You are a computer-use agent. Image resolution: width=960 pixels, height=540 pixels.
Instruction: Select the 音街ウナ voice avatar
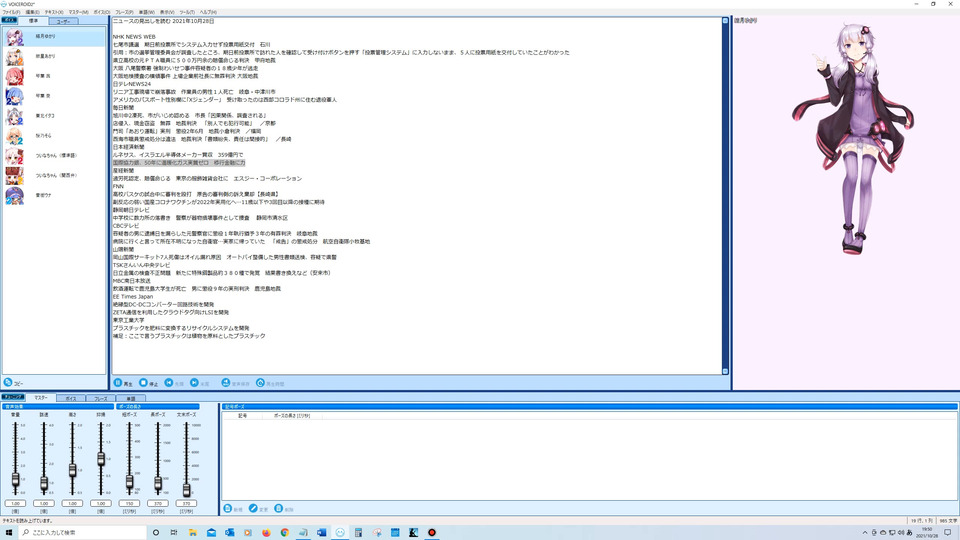[14, 195]
